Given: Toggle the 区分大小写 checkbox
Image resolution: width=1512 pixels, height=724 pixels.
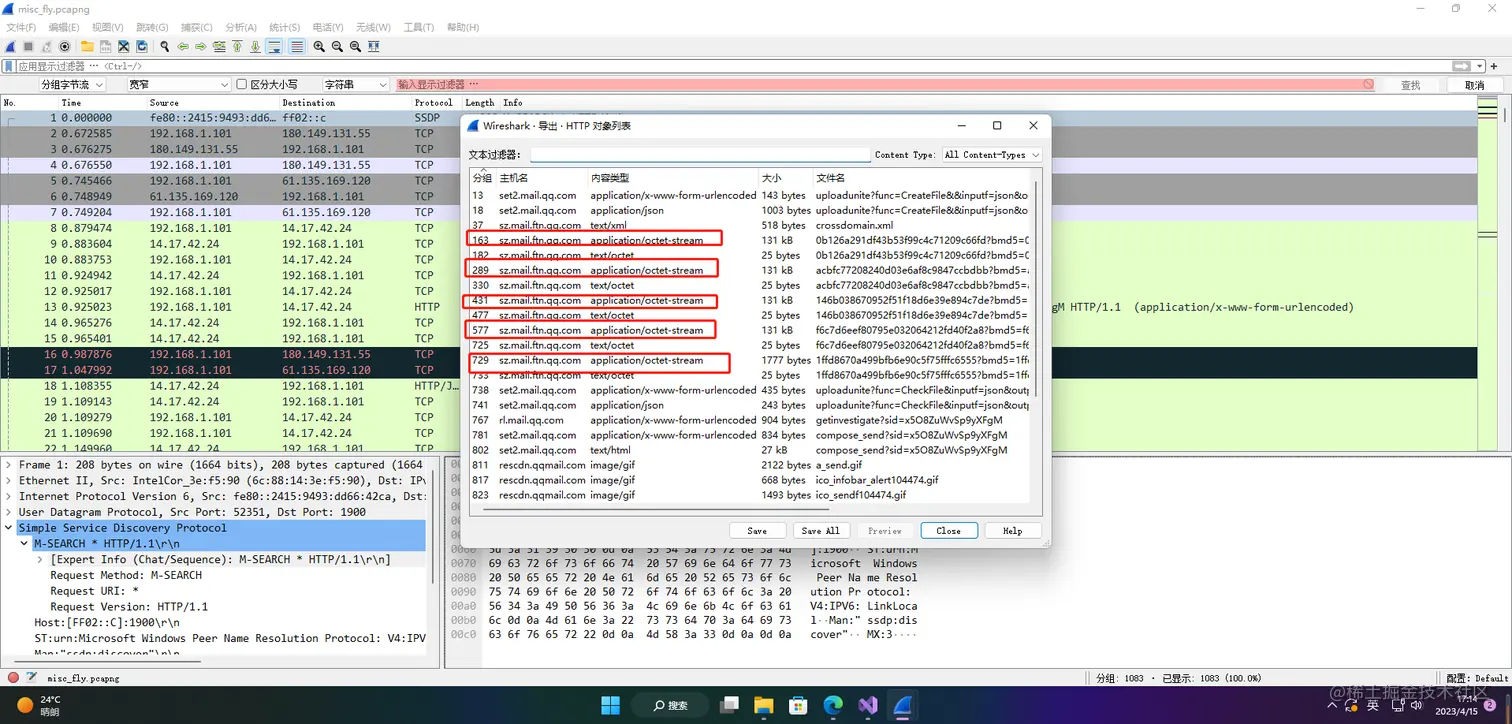Looking at the screenshot, I should (241, 85).
